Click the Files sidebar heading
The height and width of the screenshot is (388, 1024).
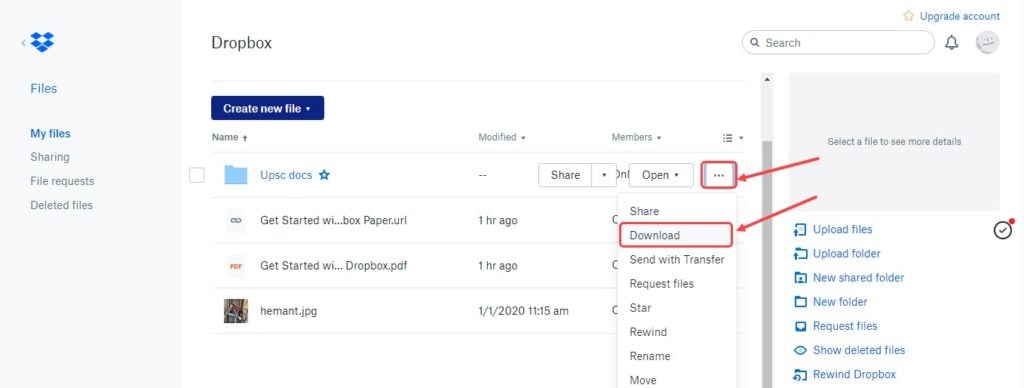(44, 88)
